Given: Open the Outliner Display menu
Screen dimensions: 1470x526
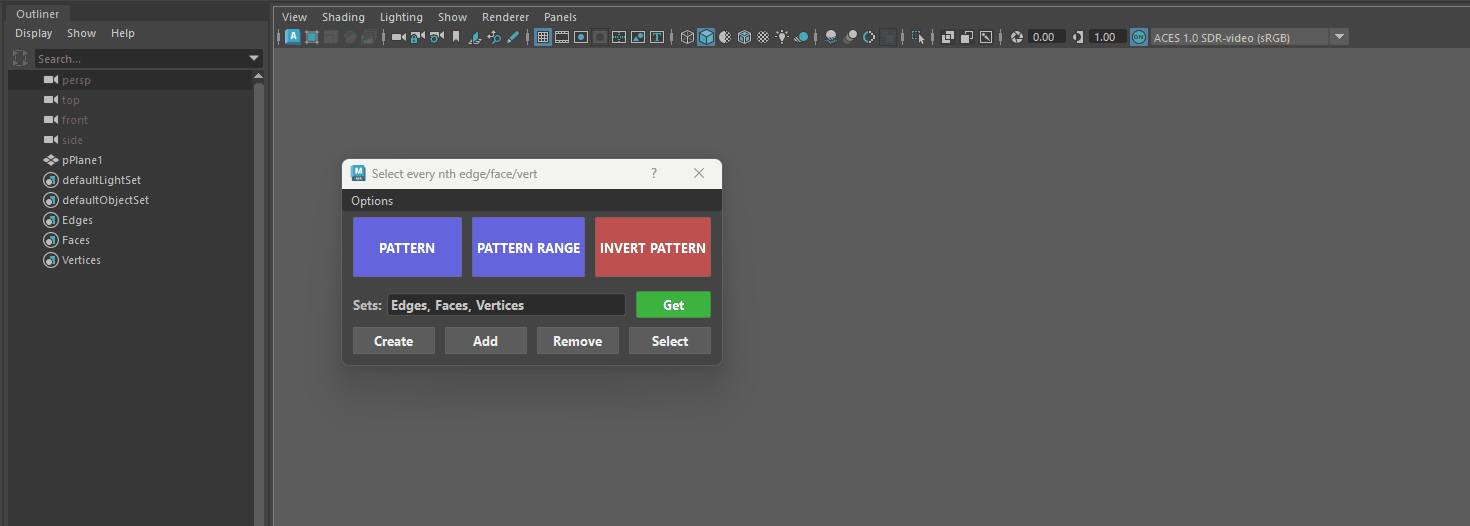Looking at the screenshot, I should coord(33,33).
